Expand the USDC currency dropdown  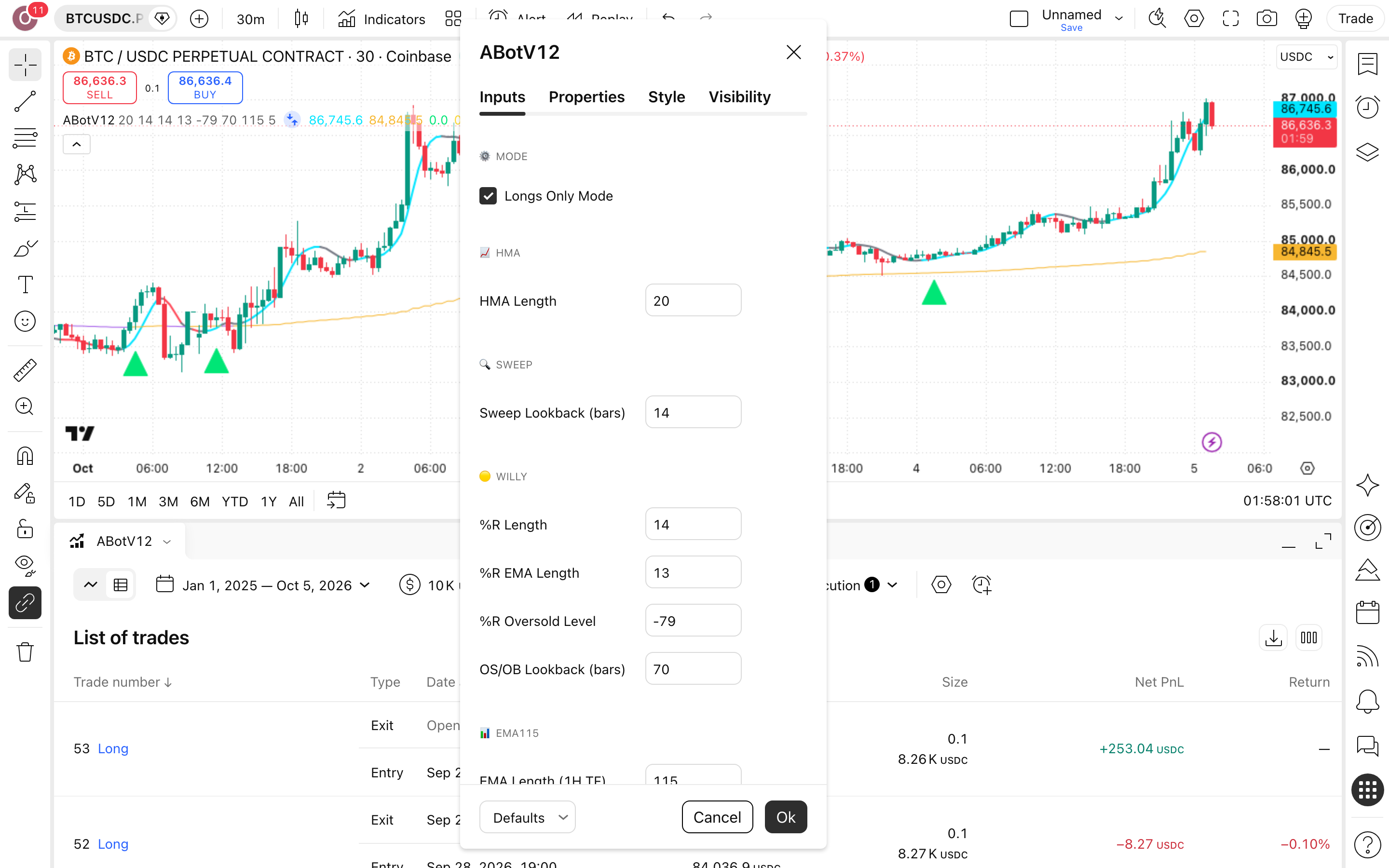tap(1307, 57)
